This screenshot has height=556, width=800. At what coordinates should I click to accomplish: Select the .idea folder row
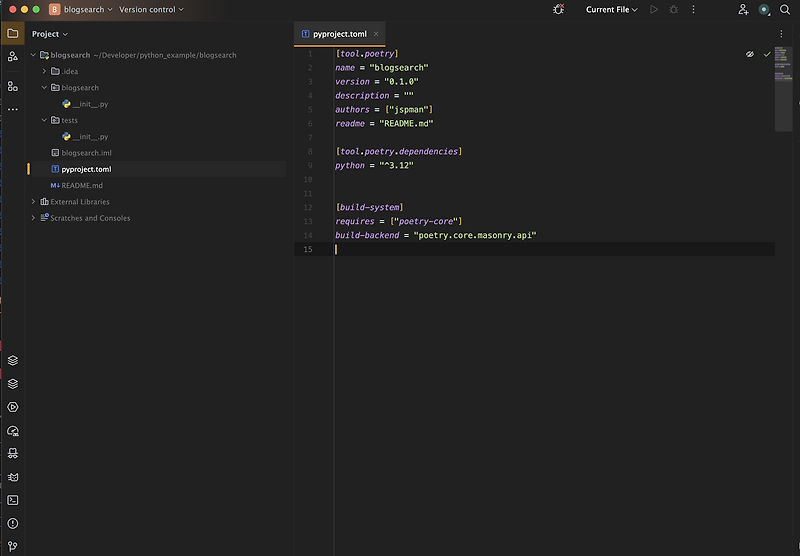pos(157,71)
